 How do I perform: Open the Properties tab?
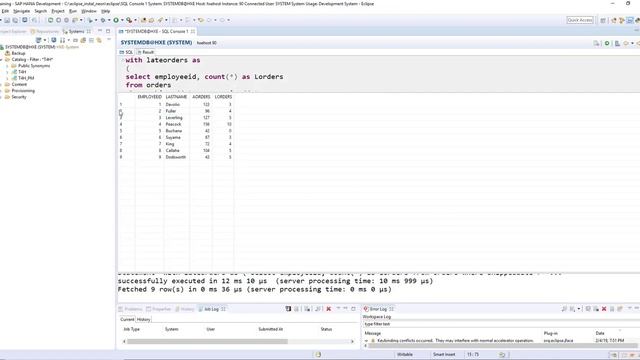coord(159,309)
